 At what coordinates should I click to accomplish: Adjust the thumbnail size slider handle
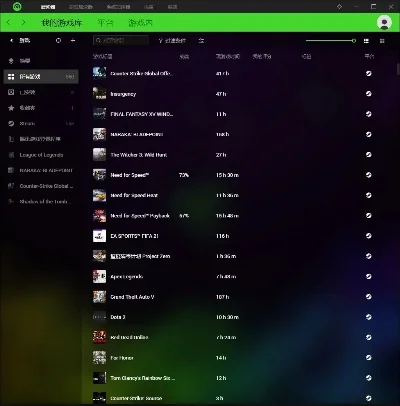click(354, 41)
